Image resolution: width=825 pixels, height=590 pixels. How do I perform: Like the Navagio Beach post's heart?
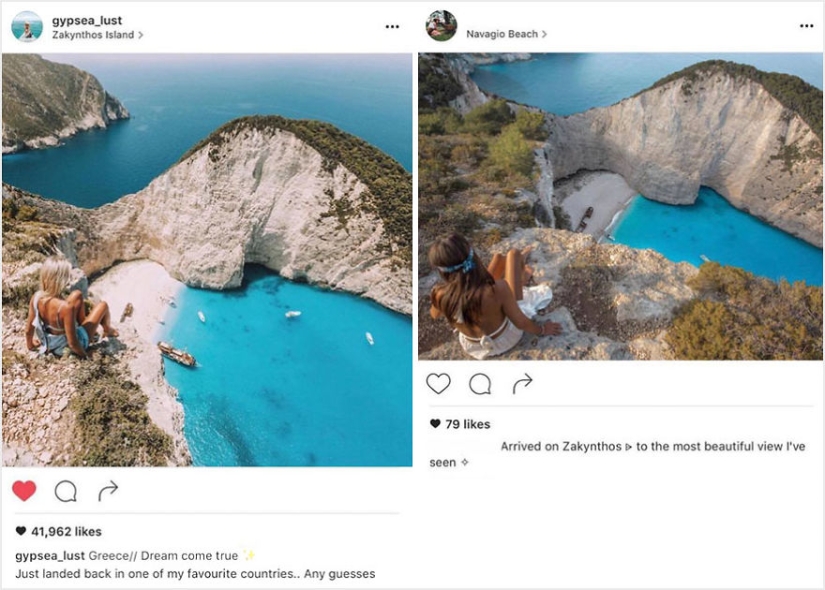437,382
